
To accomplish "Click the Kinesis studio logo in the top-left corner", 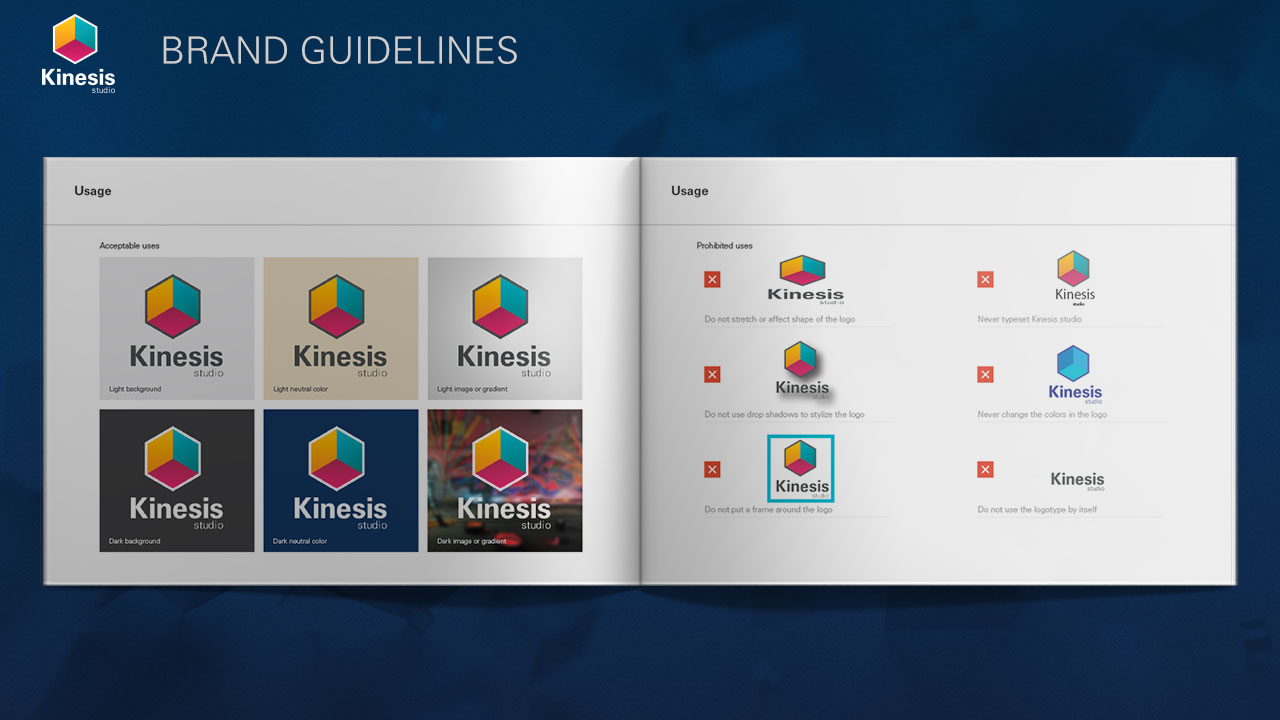I will click(78, 54).
